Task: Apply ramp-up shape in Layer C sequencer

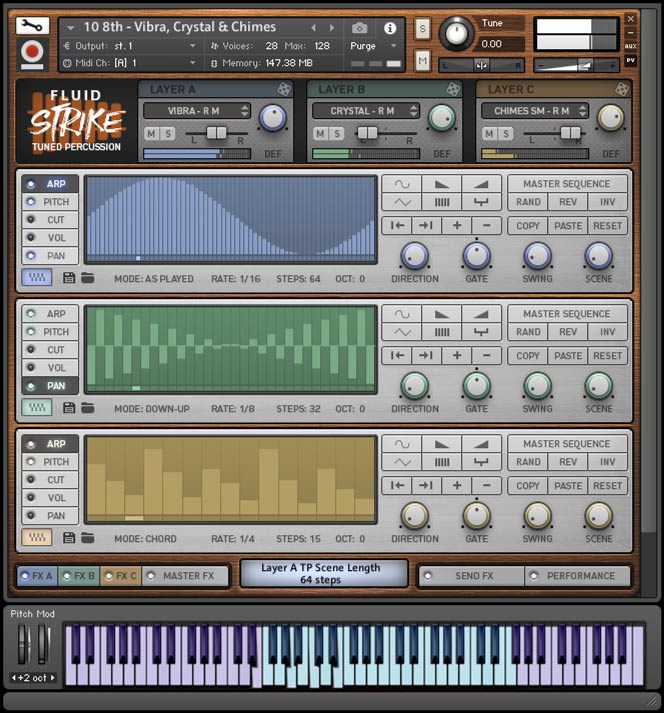Action: pos(481,444)
